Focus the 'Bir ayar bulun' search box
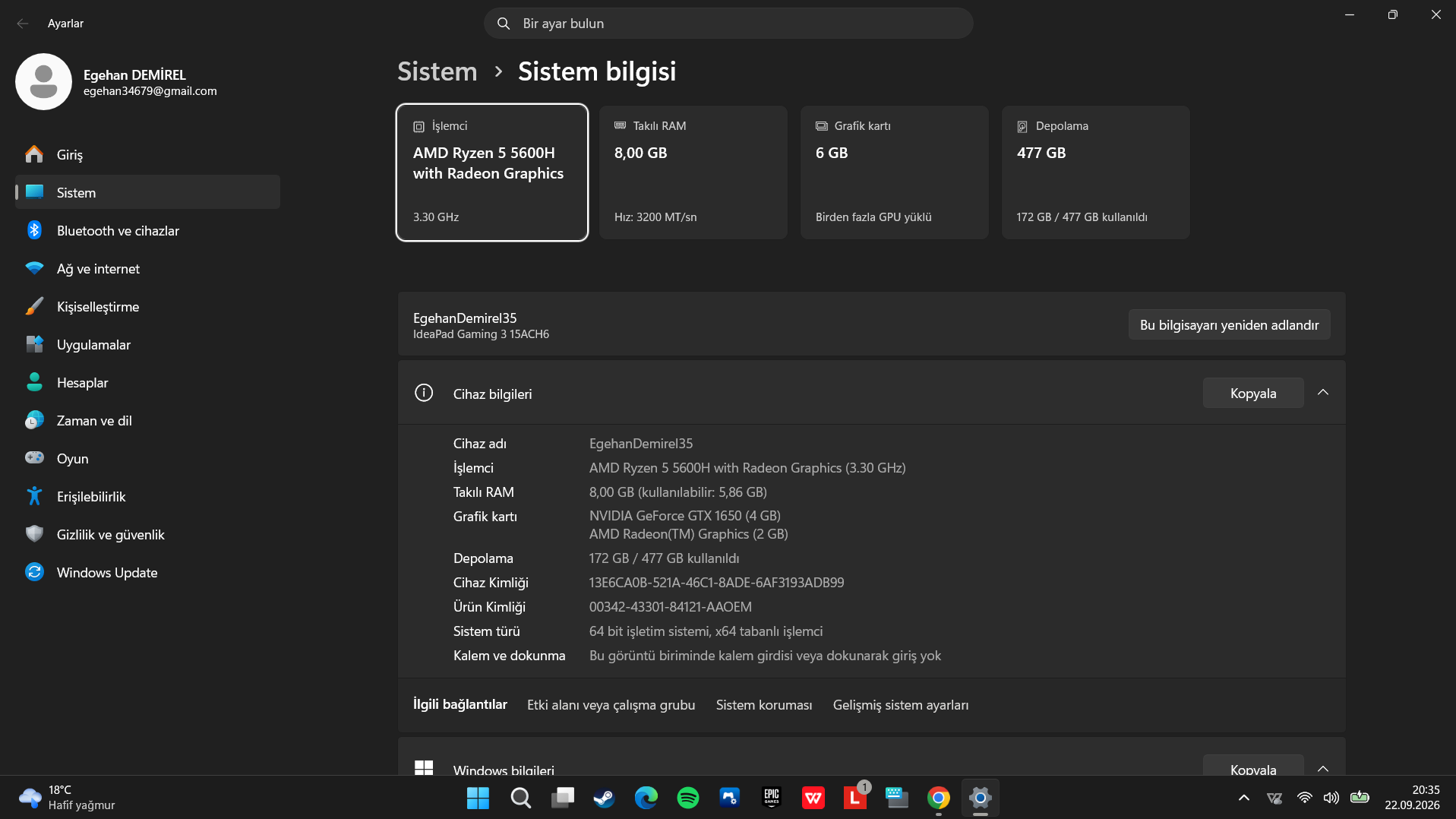 click(728, 24)
